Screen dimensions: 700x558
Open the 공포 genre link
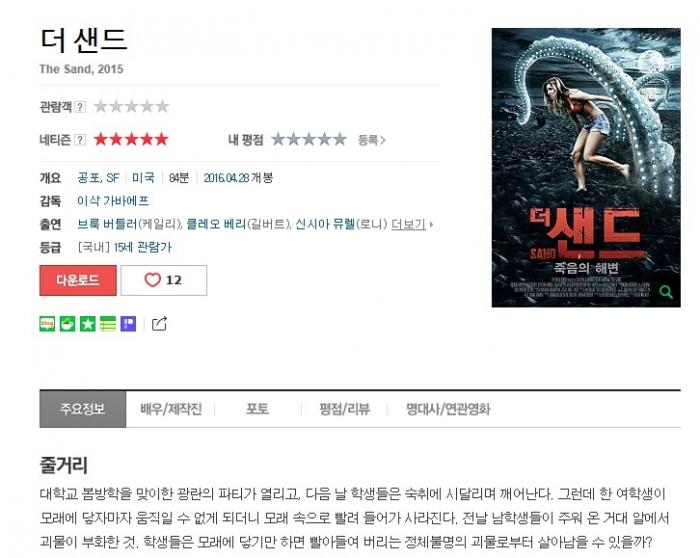(x=89, y=178)
